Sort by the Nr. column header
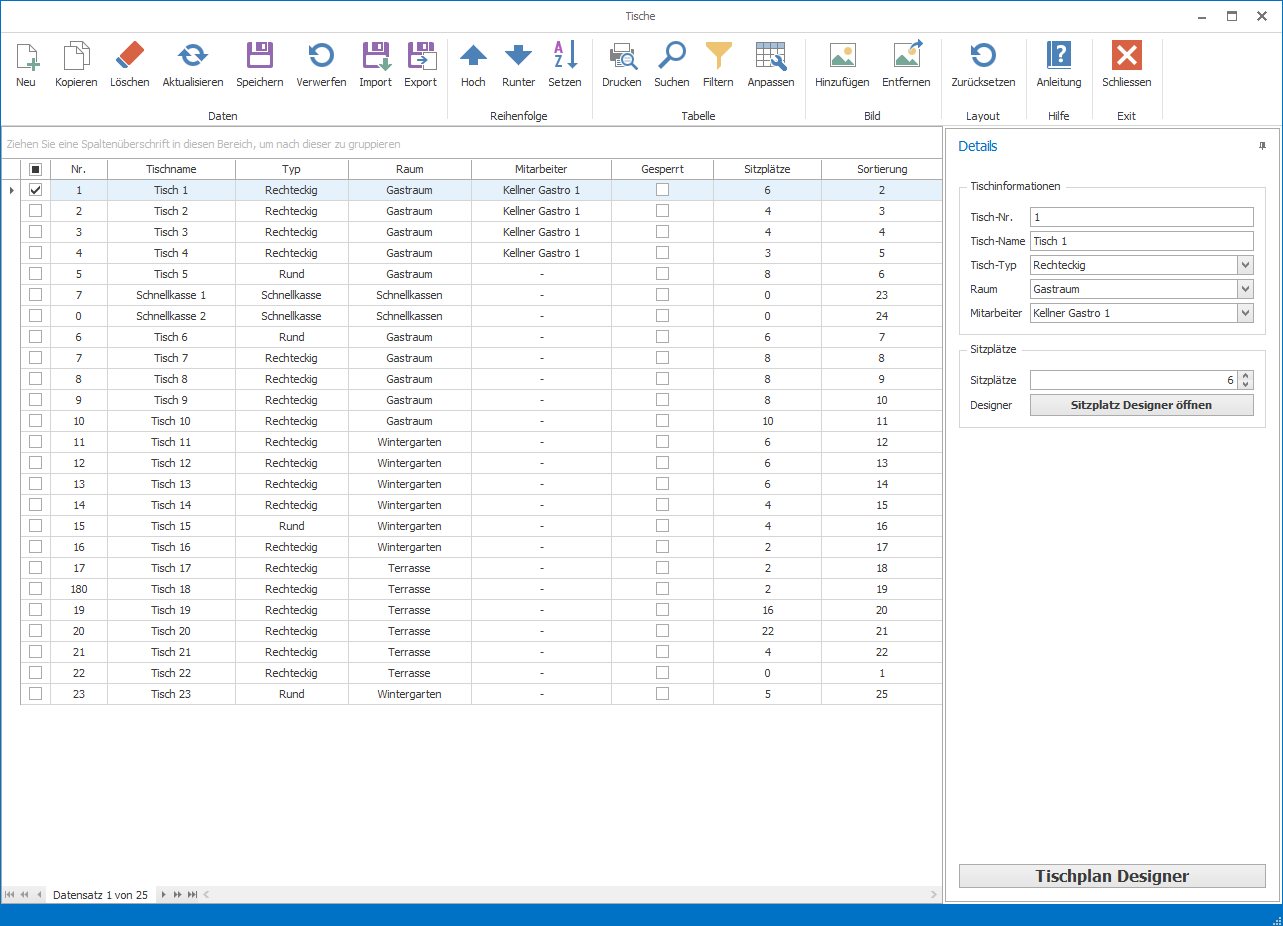This screenshot has width=1283, height=926. pyautogui.click(x=79, y=169)
